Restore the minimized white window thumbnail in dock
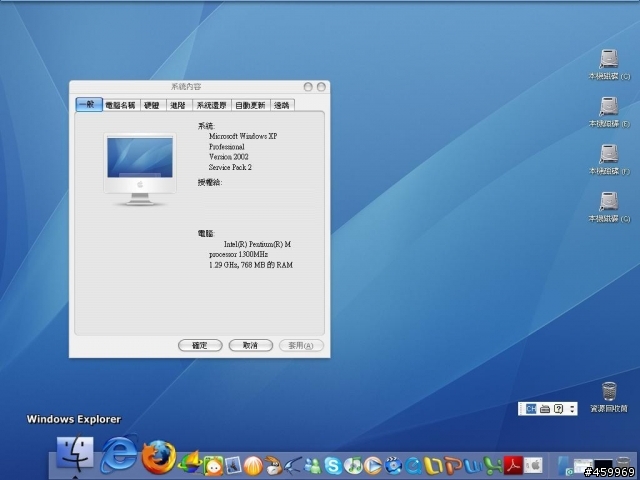Viewport: 640px width, 480px height. tap(583, 467)
